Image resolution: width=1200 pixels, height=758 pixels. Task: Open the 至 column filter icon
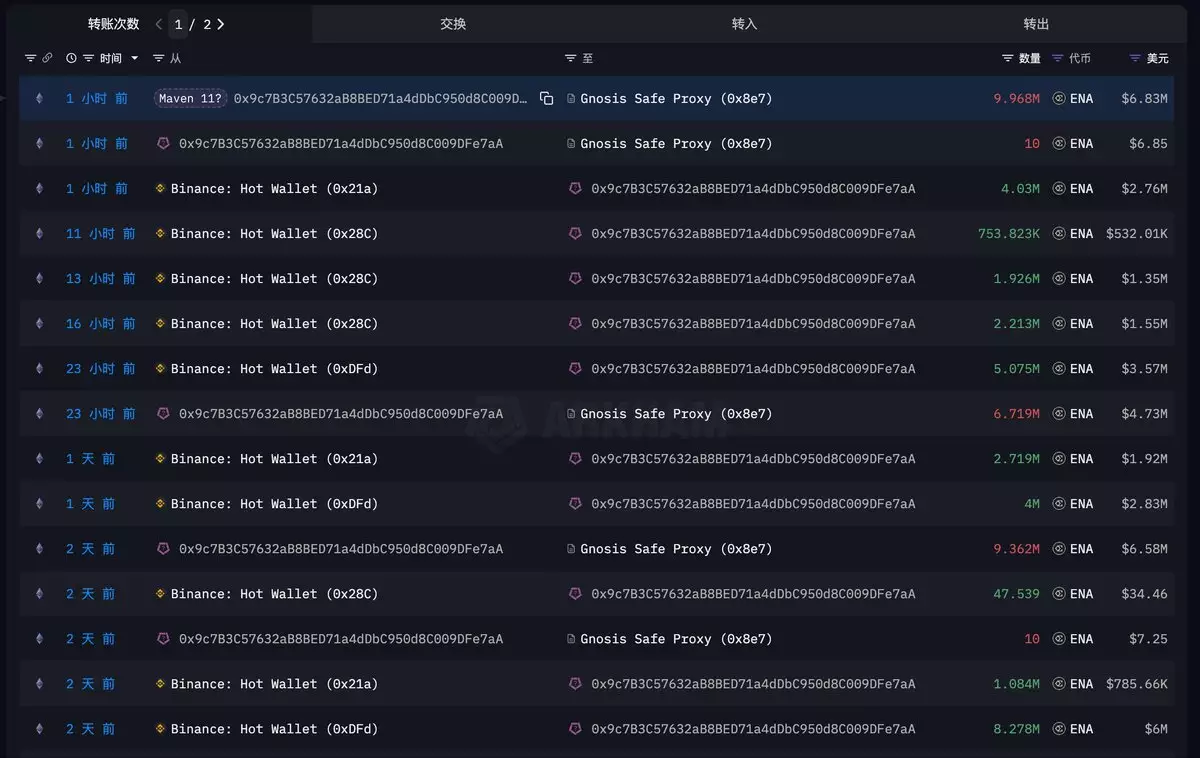(571, 58)
